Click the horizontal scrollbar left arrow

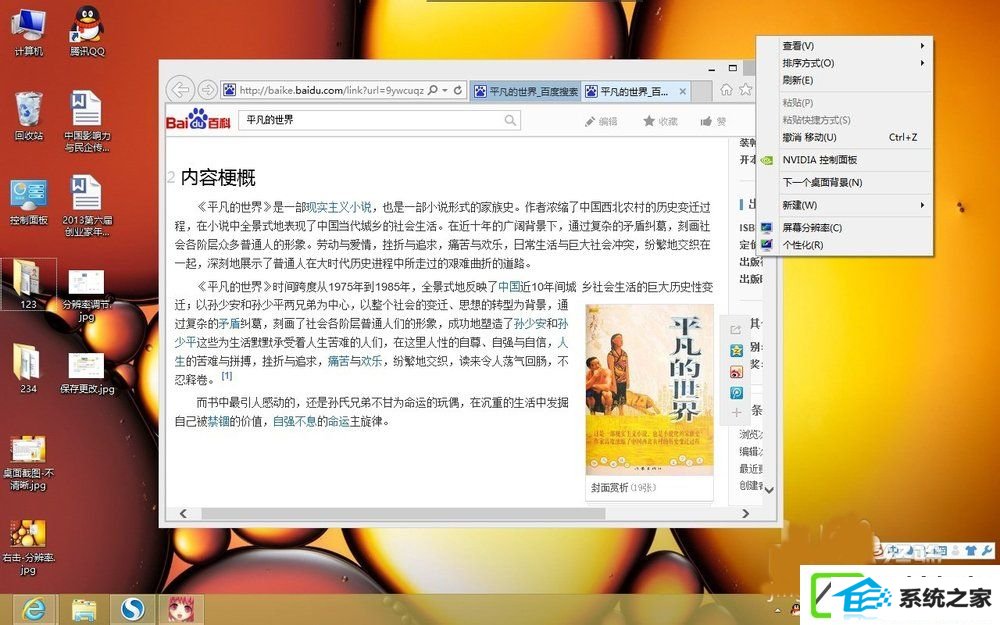click(x=183, y=513)
